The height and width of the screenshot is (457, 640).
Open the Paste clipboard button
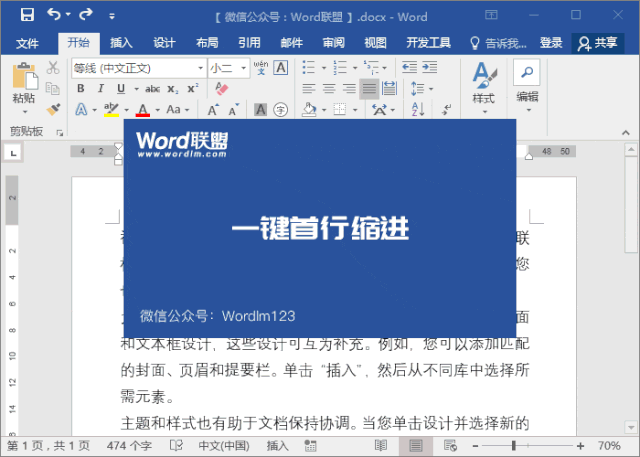(x=24, y=87)
